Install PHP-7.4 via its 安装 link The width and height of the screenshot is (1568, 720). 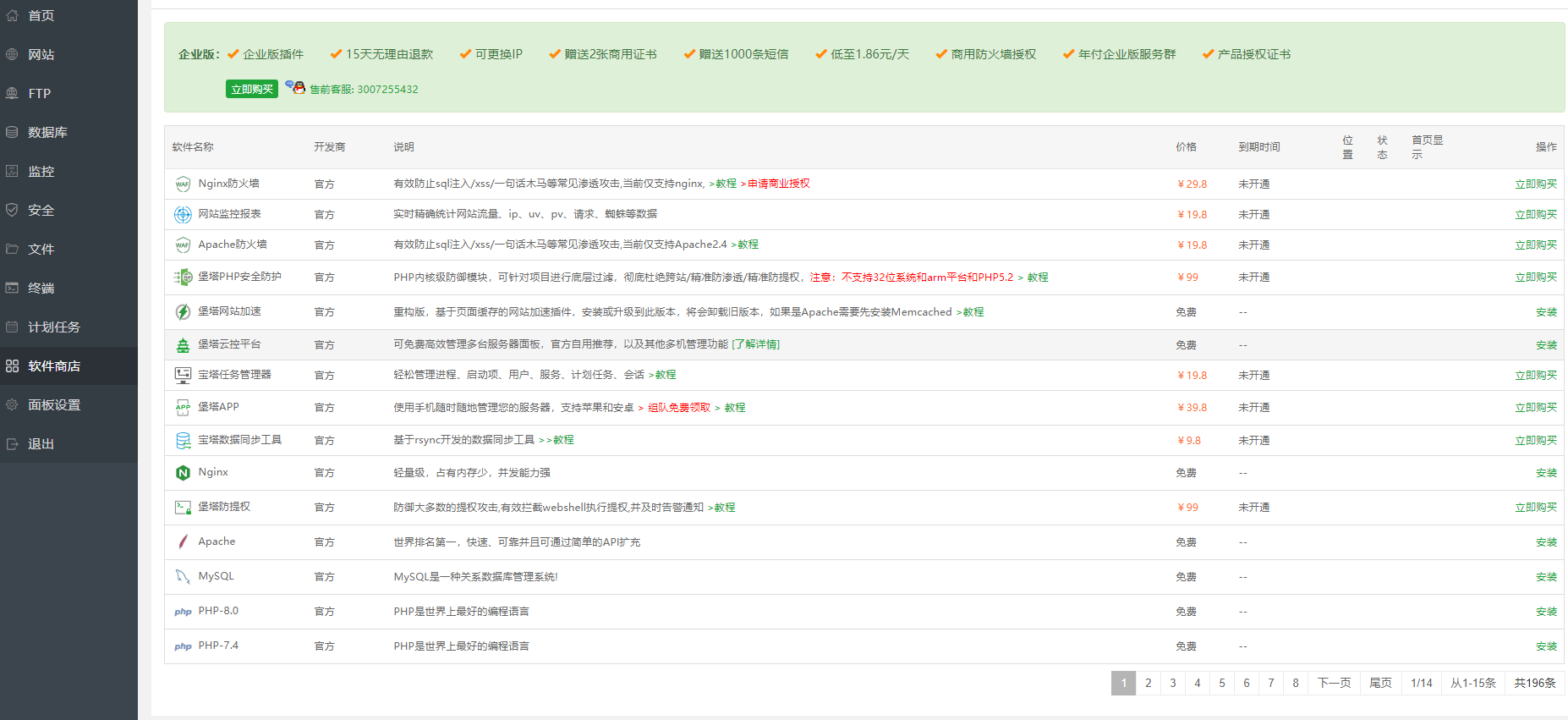click(1547, 646)
